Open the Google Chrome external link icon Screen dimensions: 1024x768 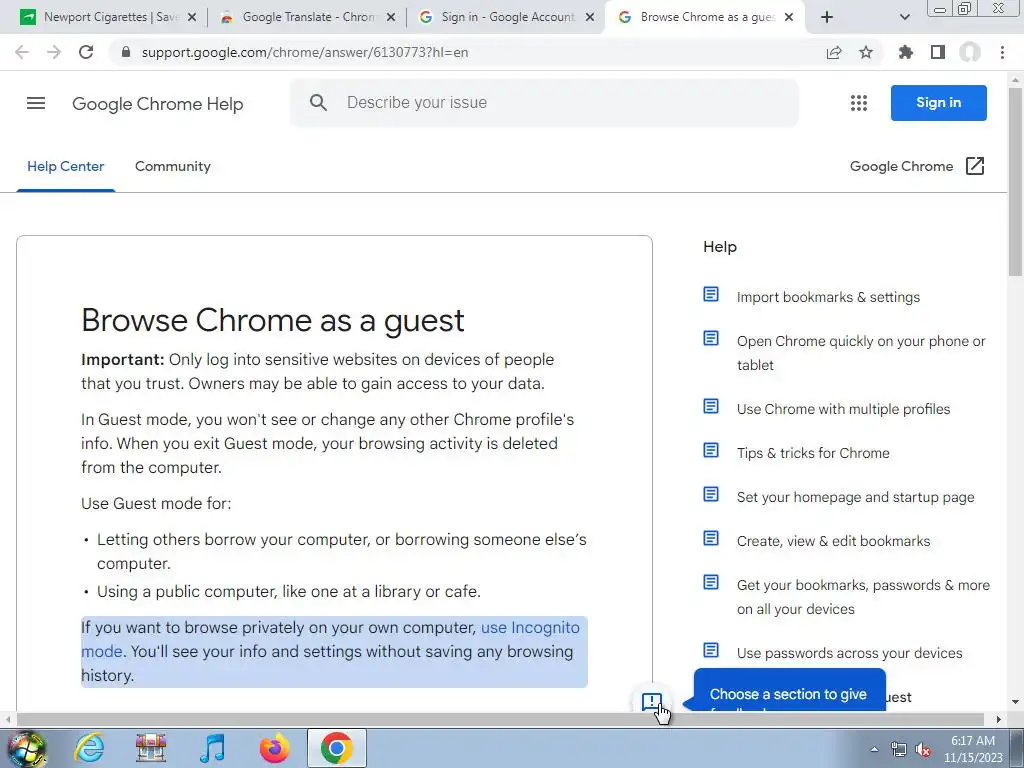click(x=974, y=166)
